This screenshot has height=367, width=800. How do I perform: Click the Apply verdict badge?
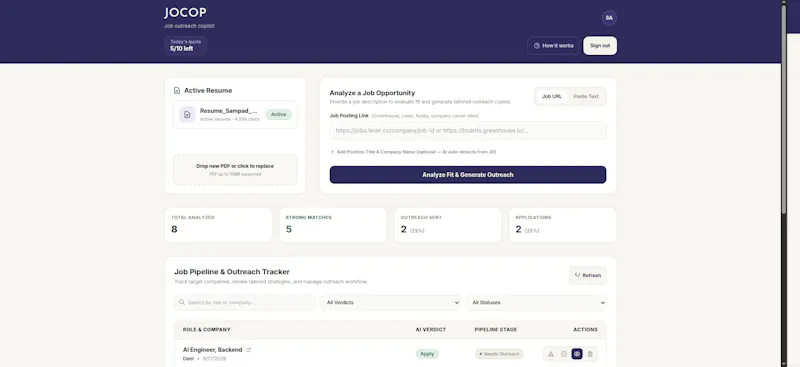click(428, 354)
